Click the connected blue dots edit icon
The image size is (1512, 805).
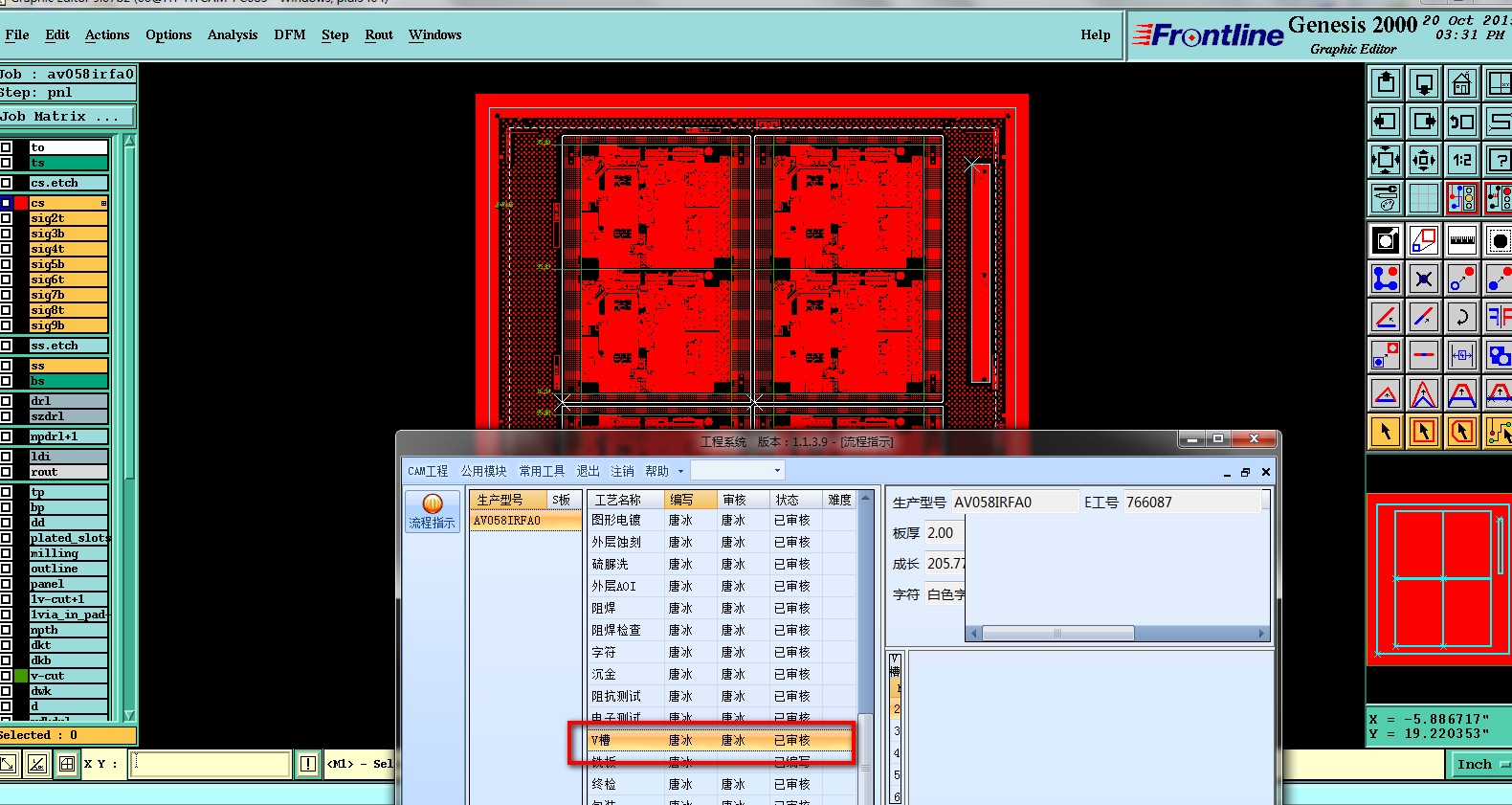1386,280
